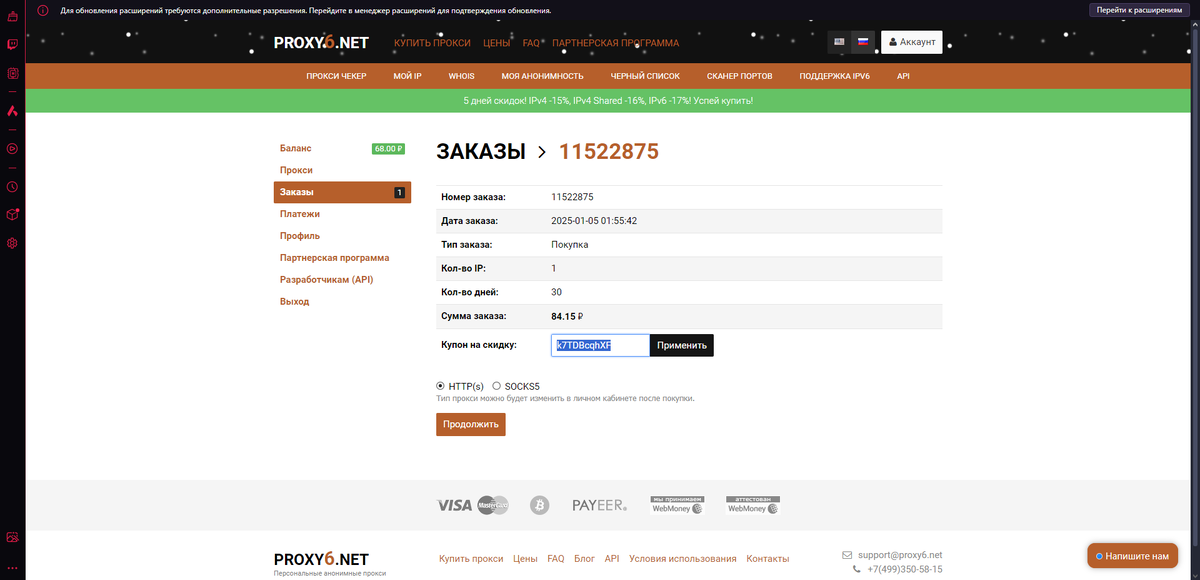Select the SOCKS5 proxy type
The width and height of the screenshot is (1200, 580).
point(497,386)
